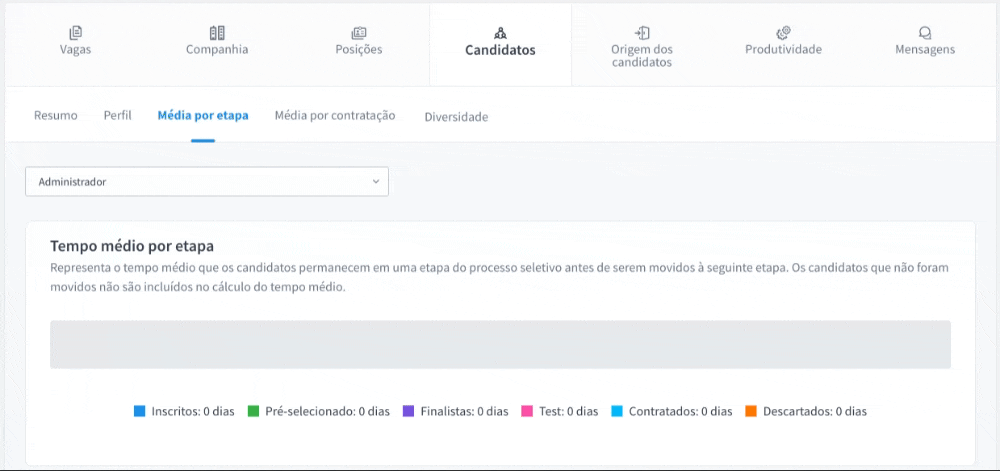
Task: Toggle the purple Finalistas legend swatch
Action: [x=408, y=411]
